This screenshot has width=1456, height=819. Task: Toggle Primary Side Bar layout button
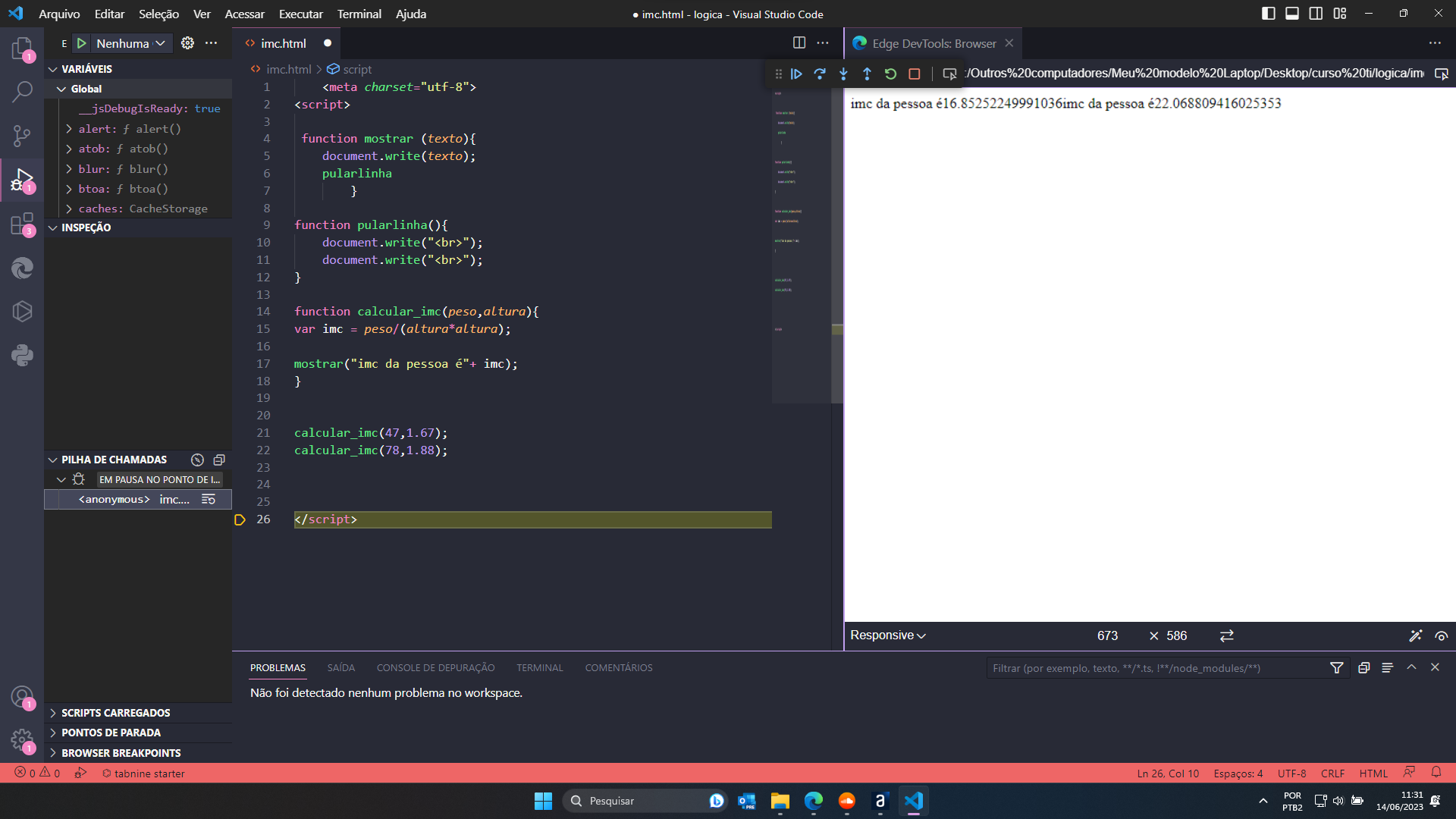pyautogui.click(x=1269, y=13)
